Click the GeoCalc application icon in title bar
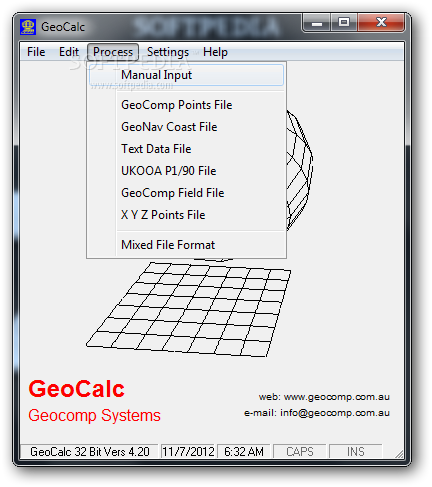 28,27
